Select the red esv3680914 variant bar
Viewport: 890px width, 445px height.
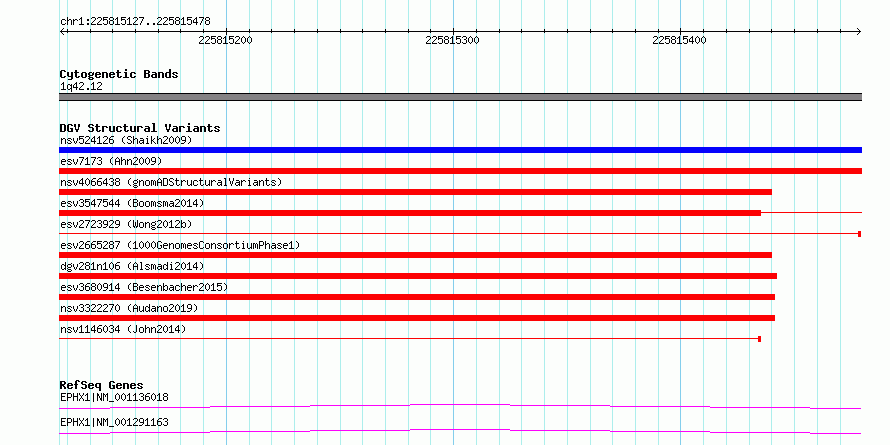(x=417, y=297)
